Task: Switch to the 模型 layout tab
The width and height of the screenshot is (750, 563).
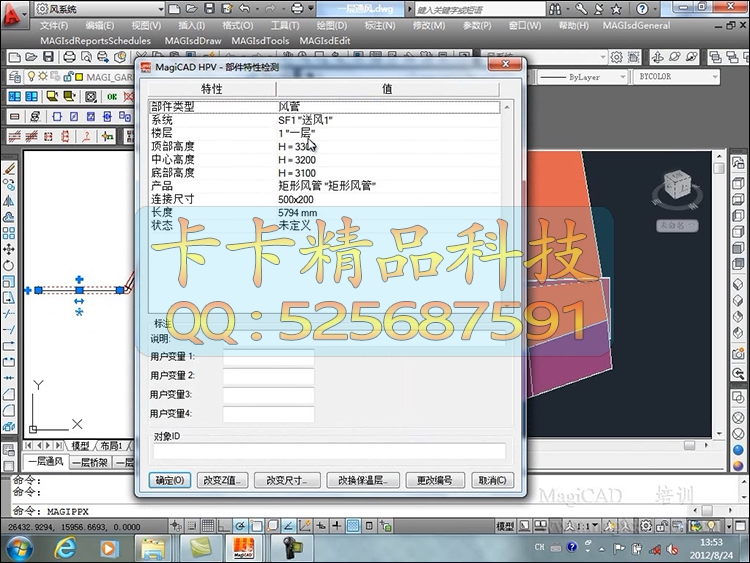Action: pyautogui.click(x=79, y=446)
